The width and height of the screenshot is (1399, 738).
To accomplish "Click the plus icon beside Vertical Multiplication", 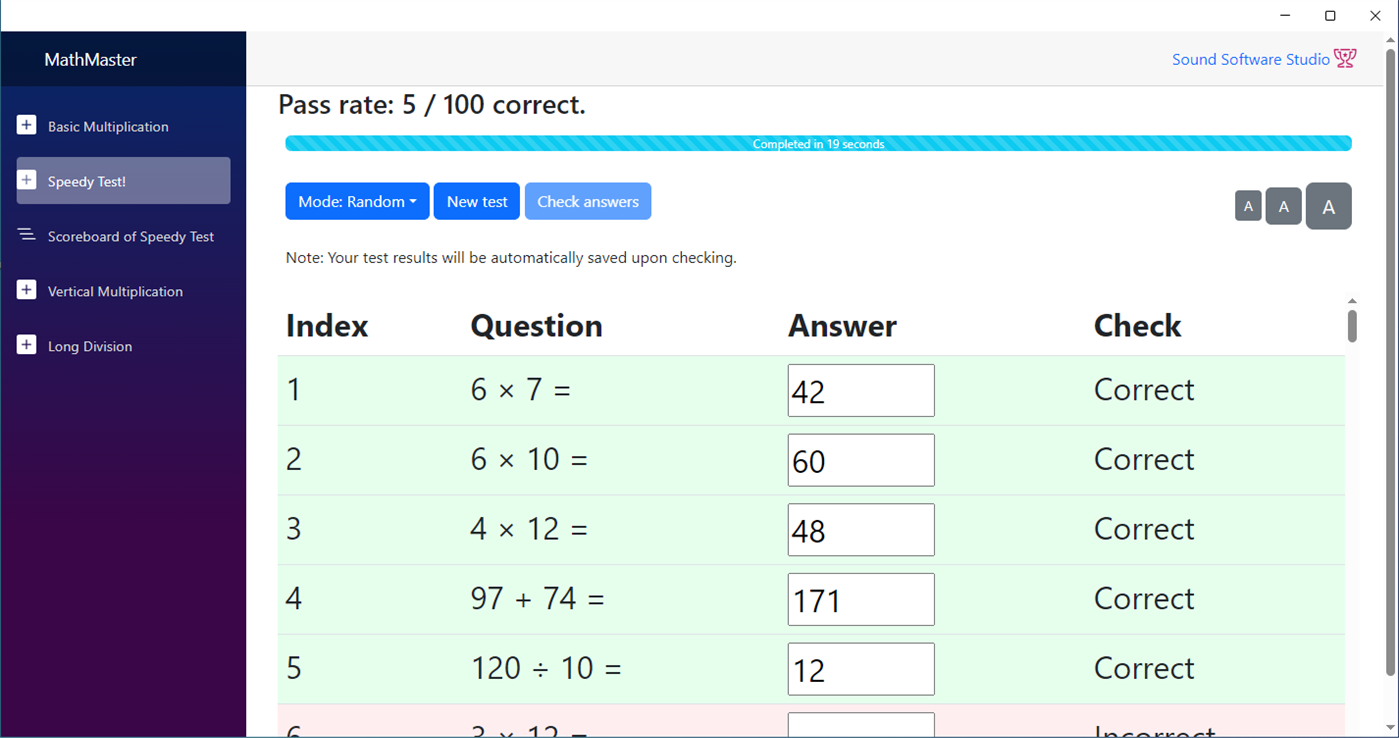I will (25, 289).
